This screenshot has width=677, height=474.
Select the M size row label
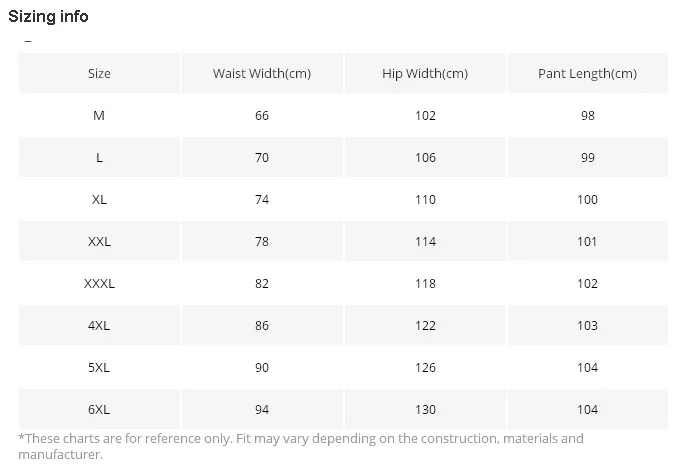(x=99, y=116)
